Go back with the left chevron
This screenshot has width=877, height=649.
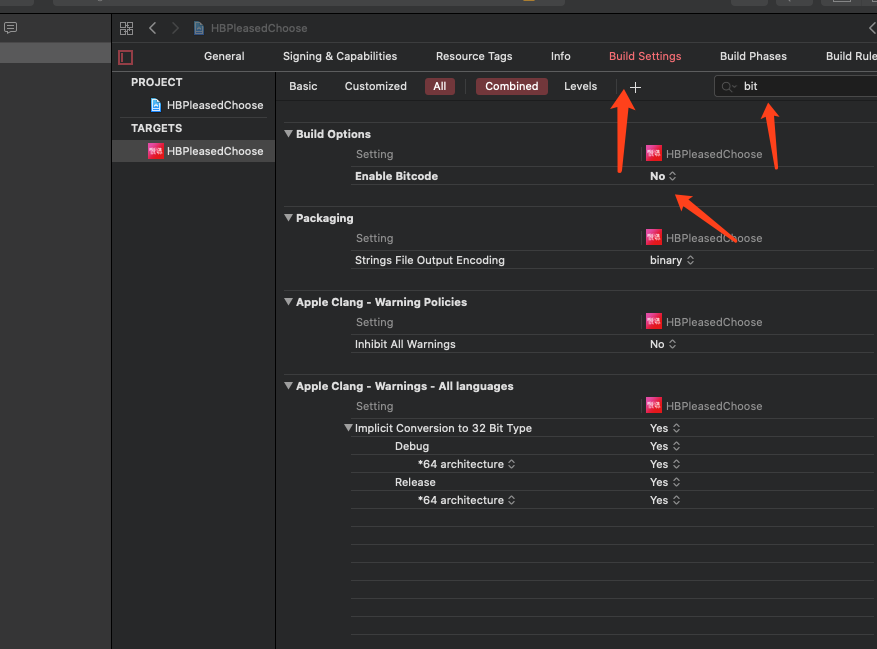coord(153,28)
